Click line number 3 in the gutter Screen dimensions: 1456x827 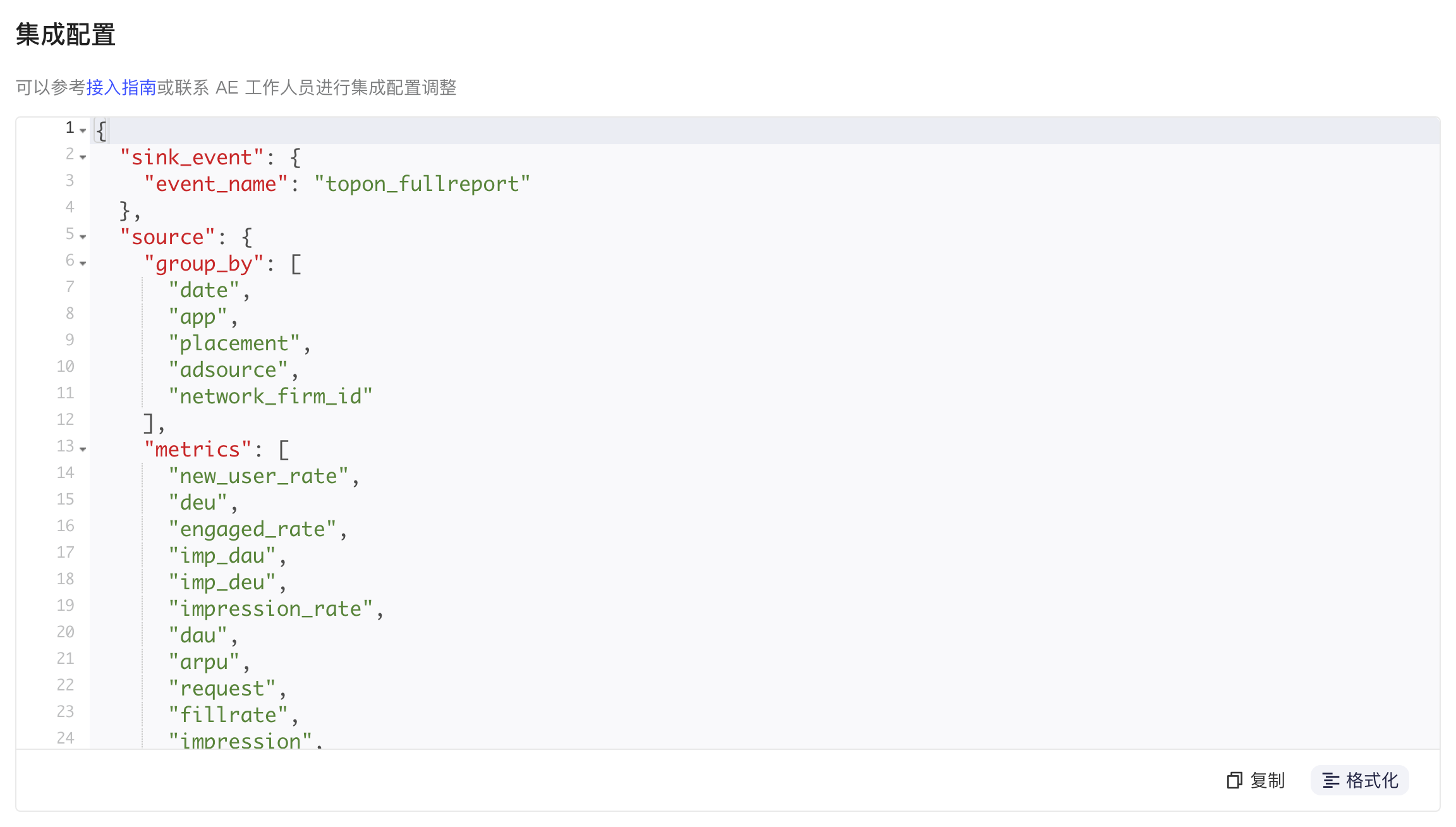pyautogui.click(x=70, y=180)
